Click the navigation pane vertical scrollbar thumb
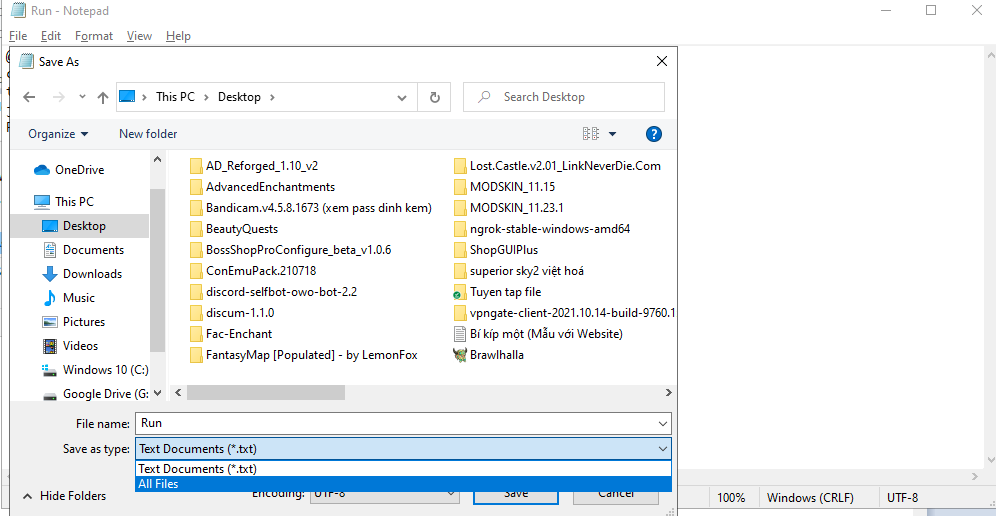The image size is (996, 516). [x=157, y=271]
